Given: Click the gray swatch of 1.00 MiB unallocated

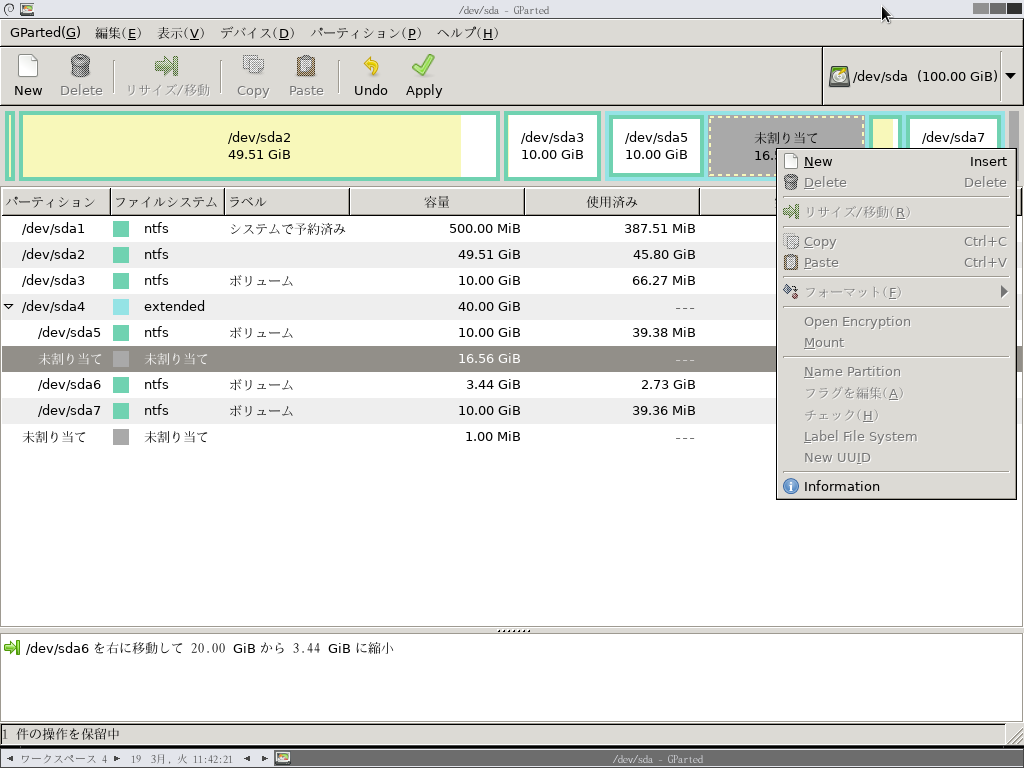Looking at the screenshot, I should point(121,437).
